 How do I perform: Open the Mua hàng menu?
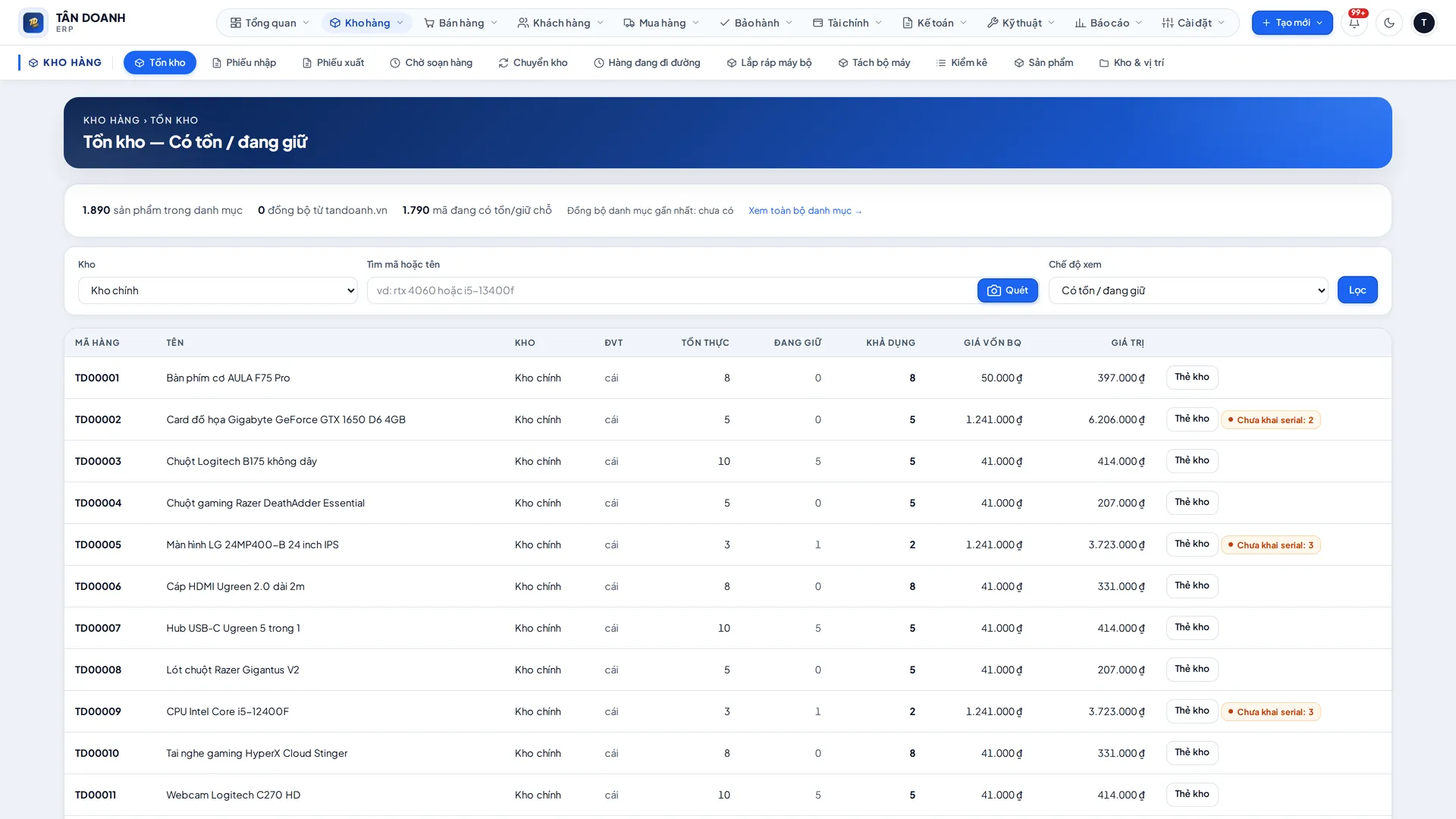(x=661, y=23)
